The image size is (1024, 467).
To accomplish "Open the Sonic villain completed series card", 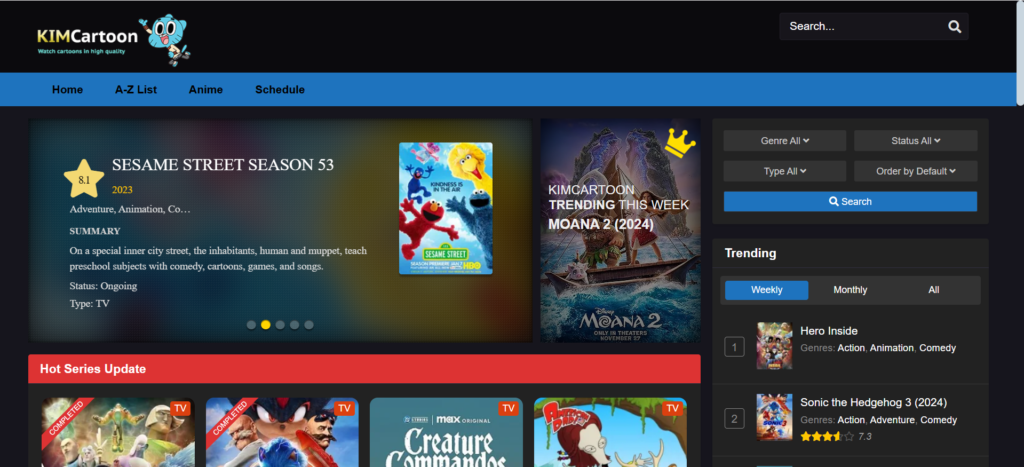I will point(282,432).
